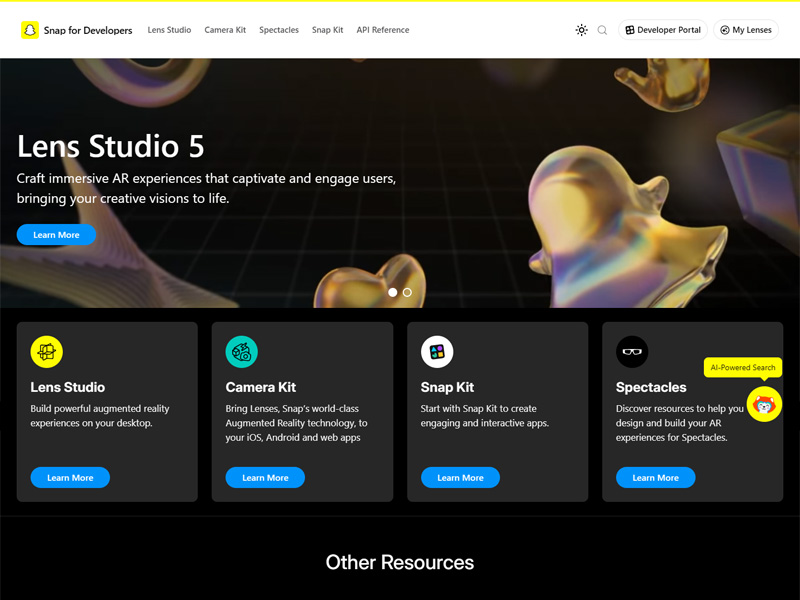Click Learn More under the Snap Kit card
This screenshot has height=600, width=800.
(460, 478)
